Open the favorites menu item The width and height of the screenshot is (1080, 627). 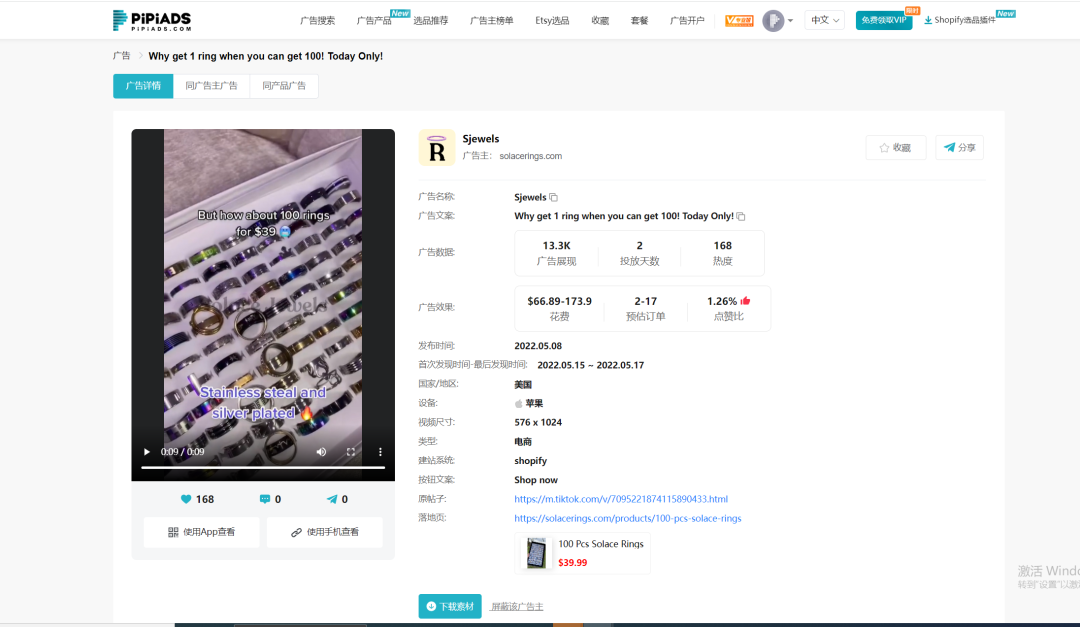(600, 21)
